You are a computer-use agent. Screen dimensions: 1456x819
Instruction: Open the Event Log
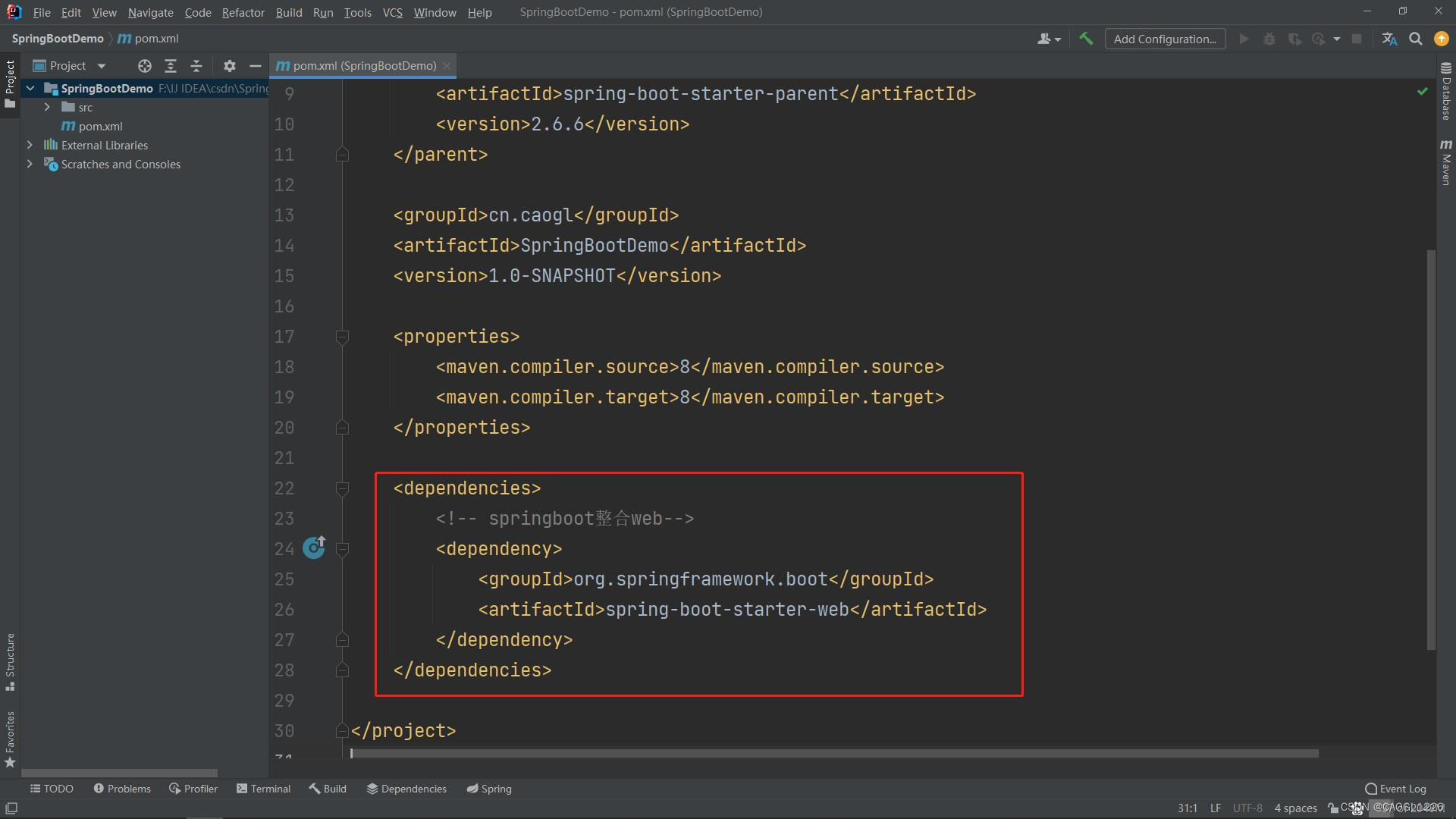pyautogui.click(x=1395, y=789)
